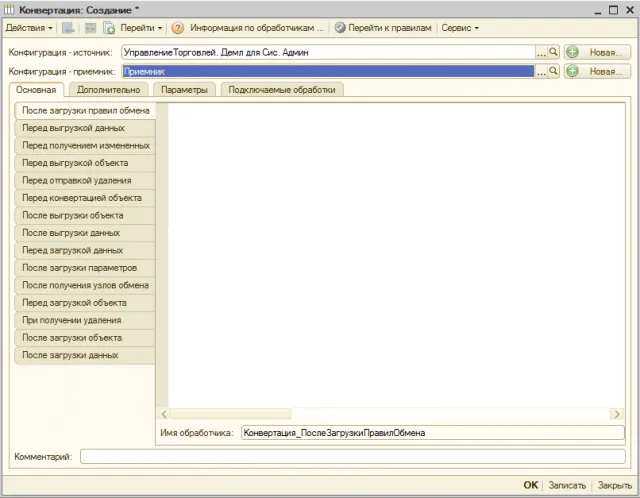Click the second grayed toolbar icon

coord(90,28)
